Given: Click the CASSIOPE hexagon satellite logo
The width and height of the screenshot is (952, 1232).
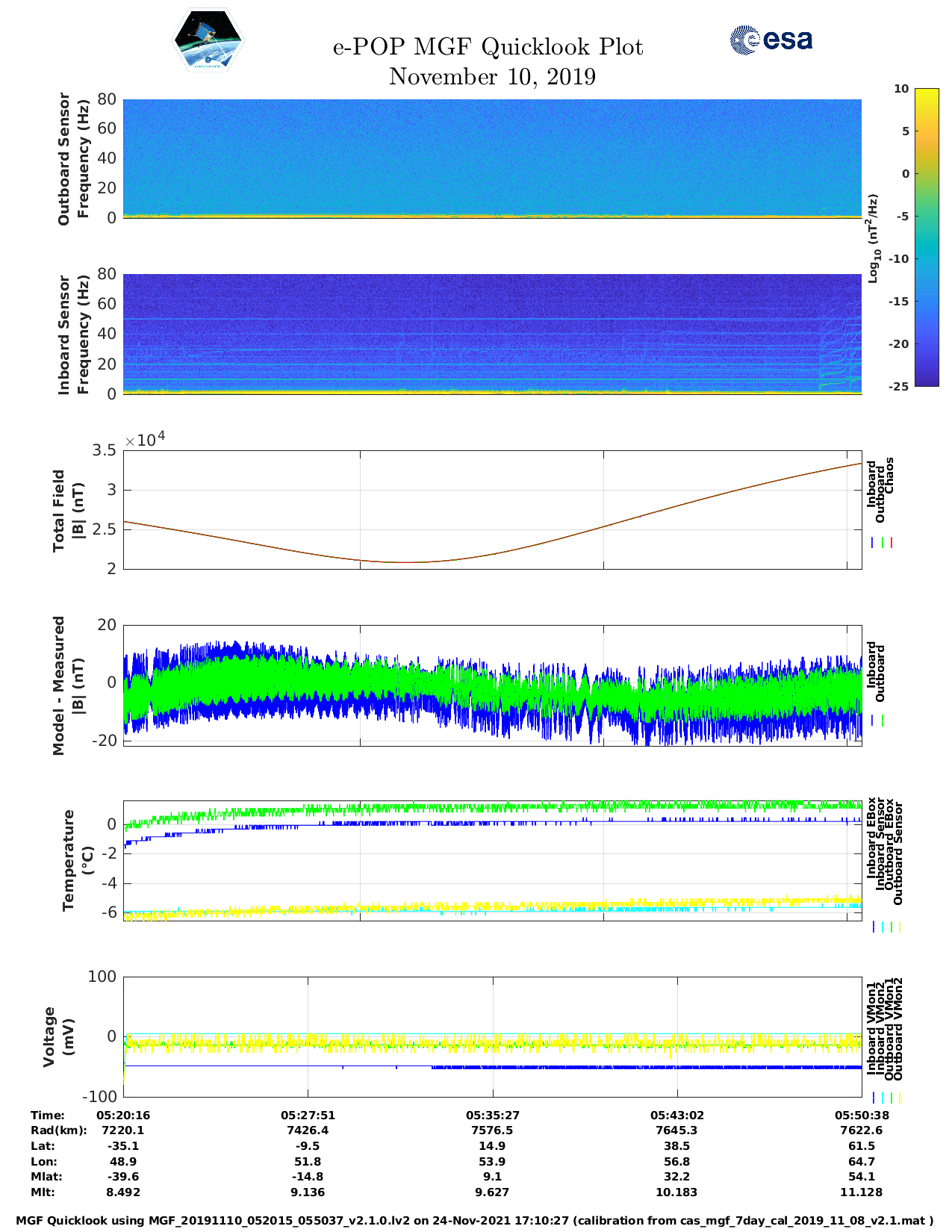Looking at the screenshot, I should 208,41.
